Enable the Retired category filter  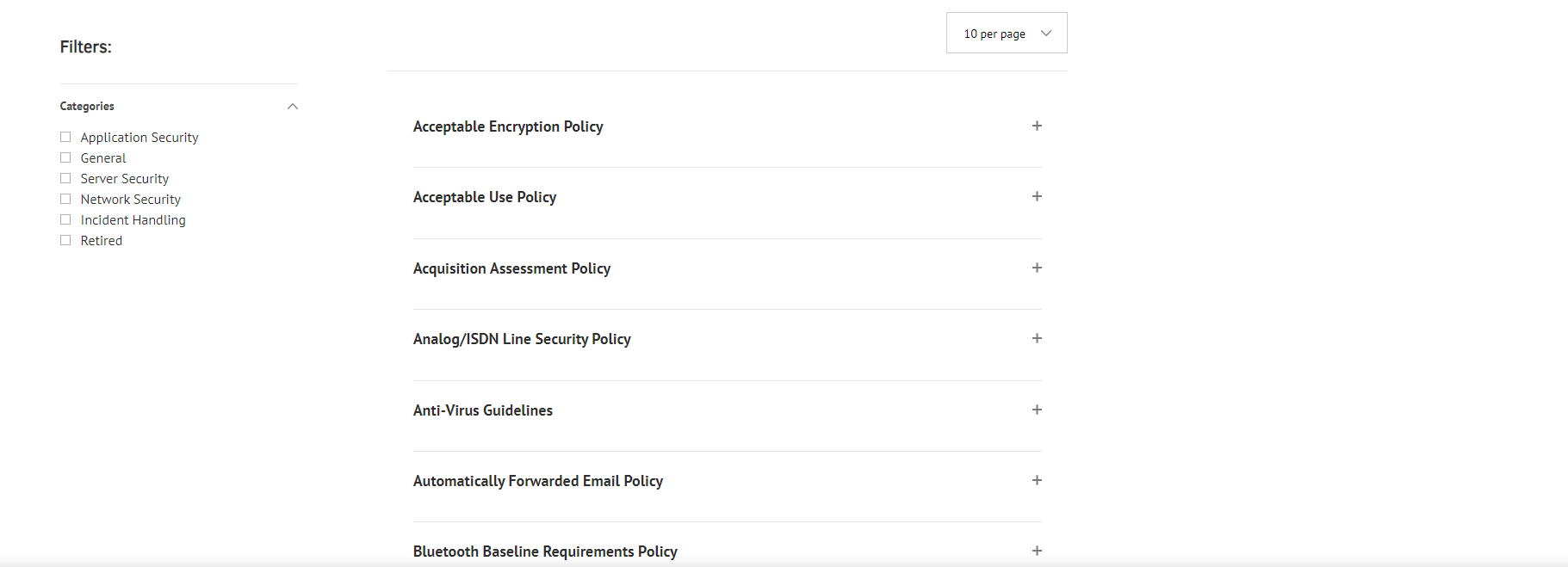click(65, 240)
